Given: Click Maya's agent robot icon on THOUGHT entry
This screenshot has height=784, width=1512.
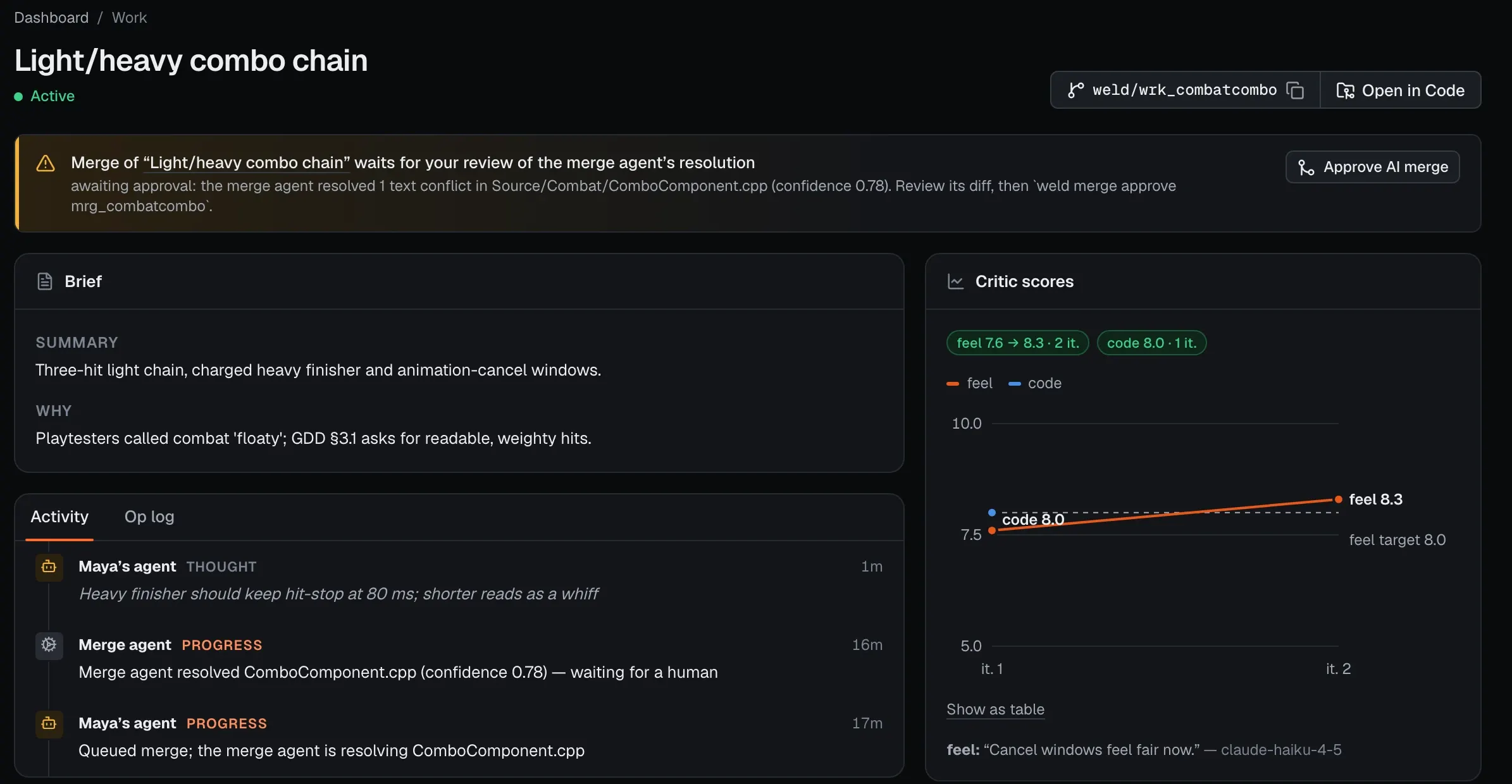Looking at the screenshot, I should (x=49, y=567).
